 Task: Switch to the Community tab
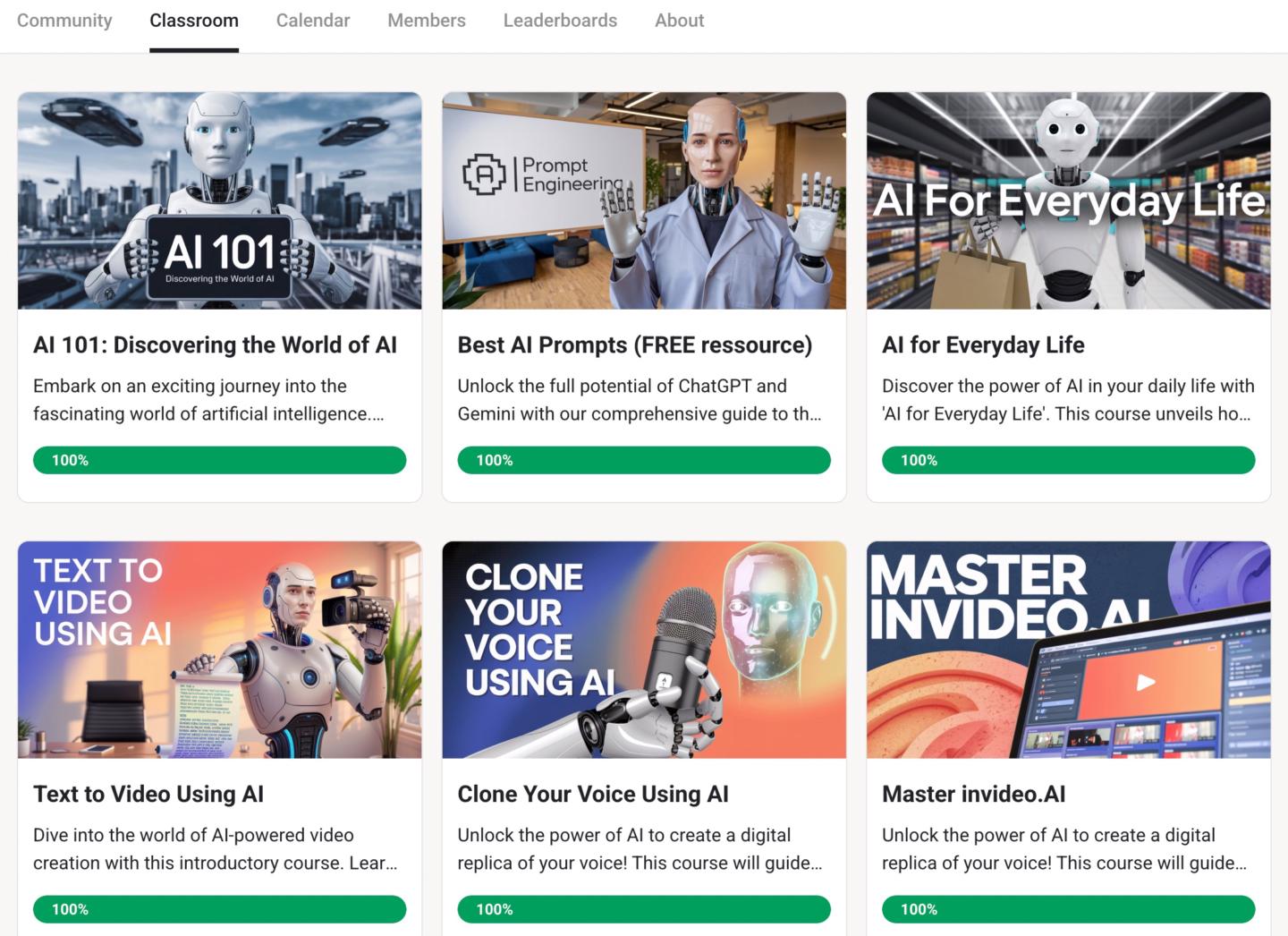pyautogui.click(x=64, y=21)
